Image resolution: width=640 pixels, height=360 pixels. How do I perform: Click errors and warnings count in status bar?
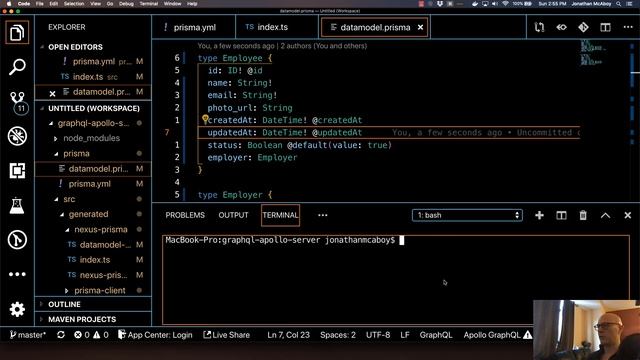(x=91, y=335)
